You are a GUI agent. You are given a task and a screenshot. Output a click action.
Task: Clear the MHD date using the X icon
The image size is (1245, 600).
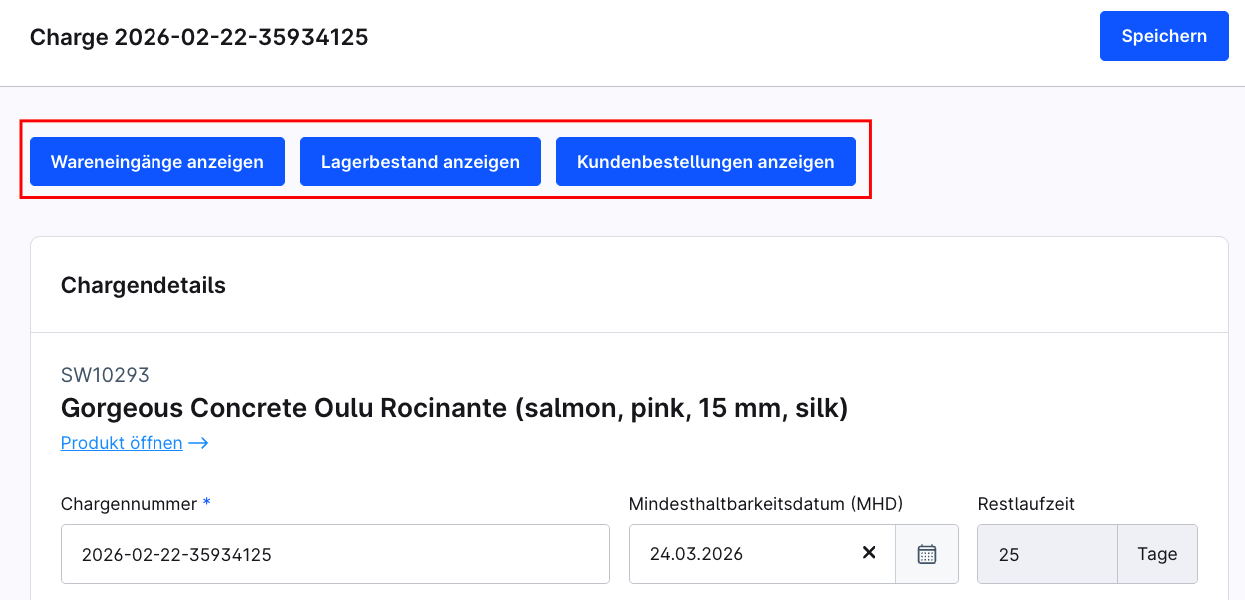(x=868, y=553)
